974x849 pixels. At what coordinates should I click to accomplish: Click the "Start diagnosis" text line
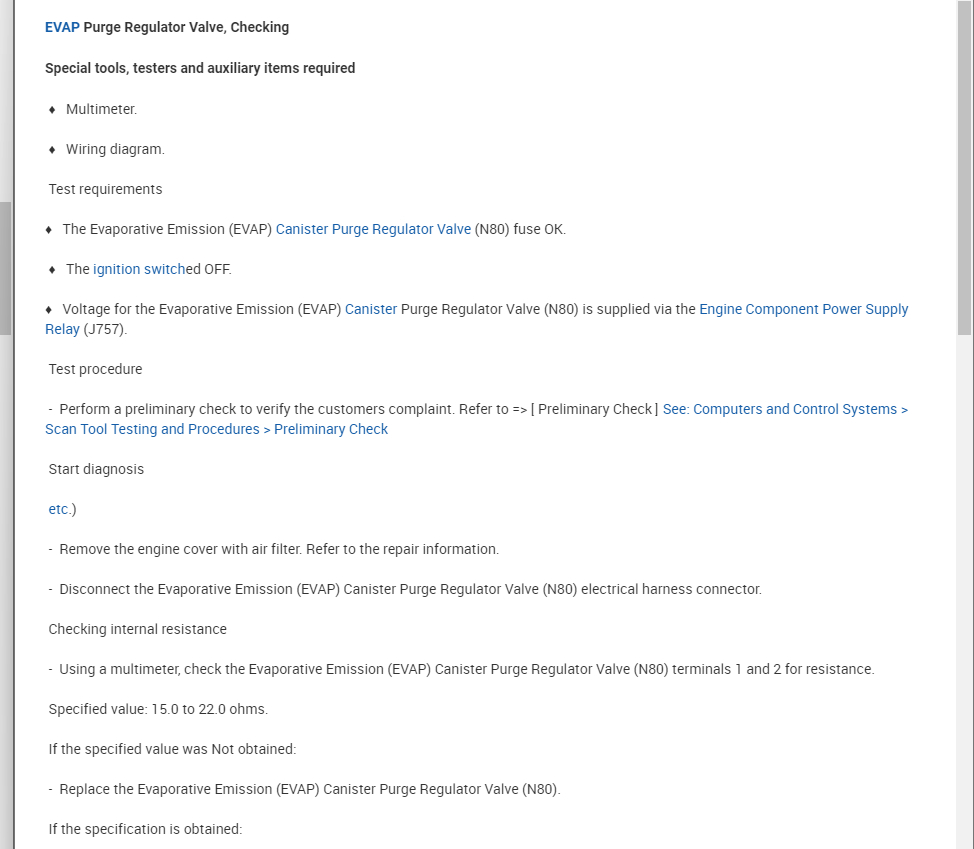96,469
